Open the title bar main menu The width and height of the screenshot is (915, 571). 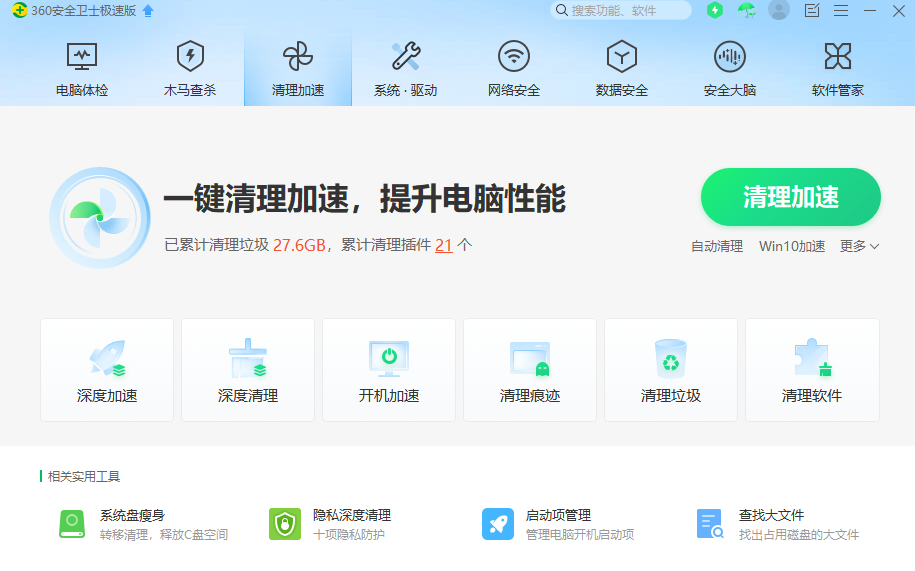pyautogui.click(x=841, y=11)
